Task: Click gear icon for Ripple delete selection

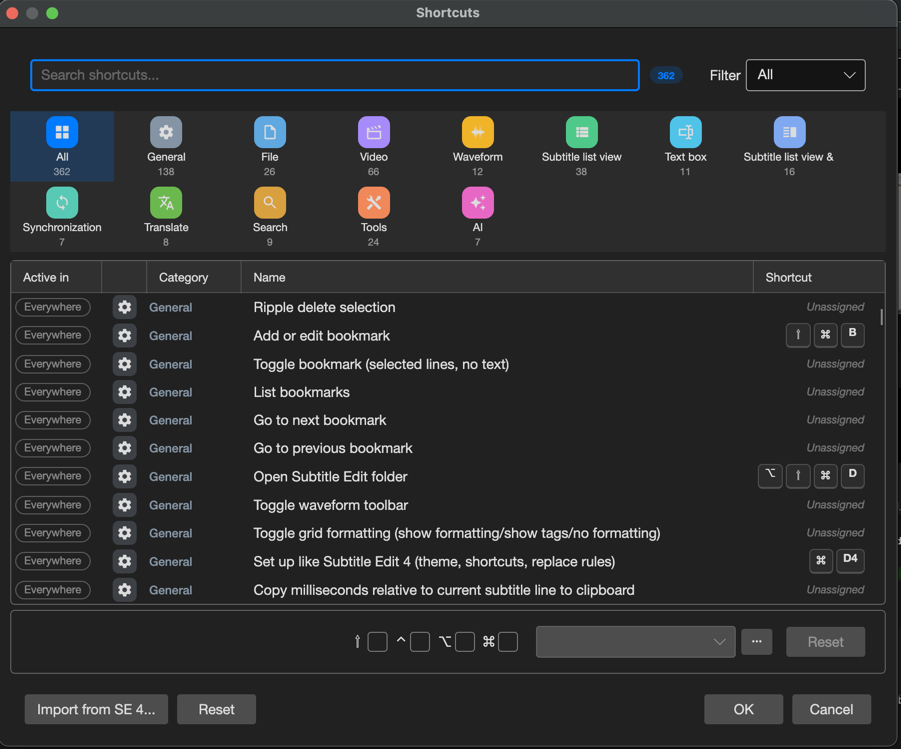Action: 125,307
